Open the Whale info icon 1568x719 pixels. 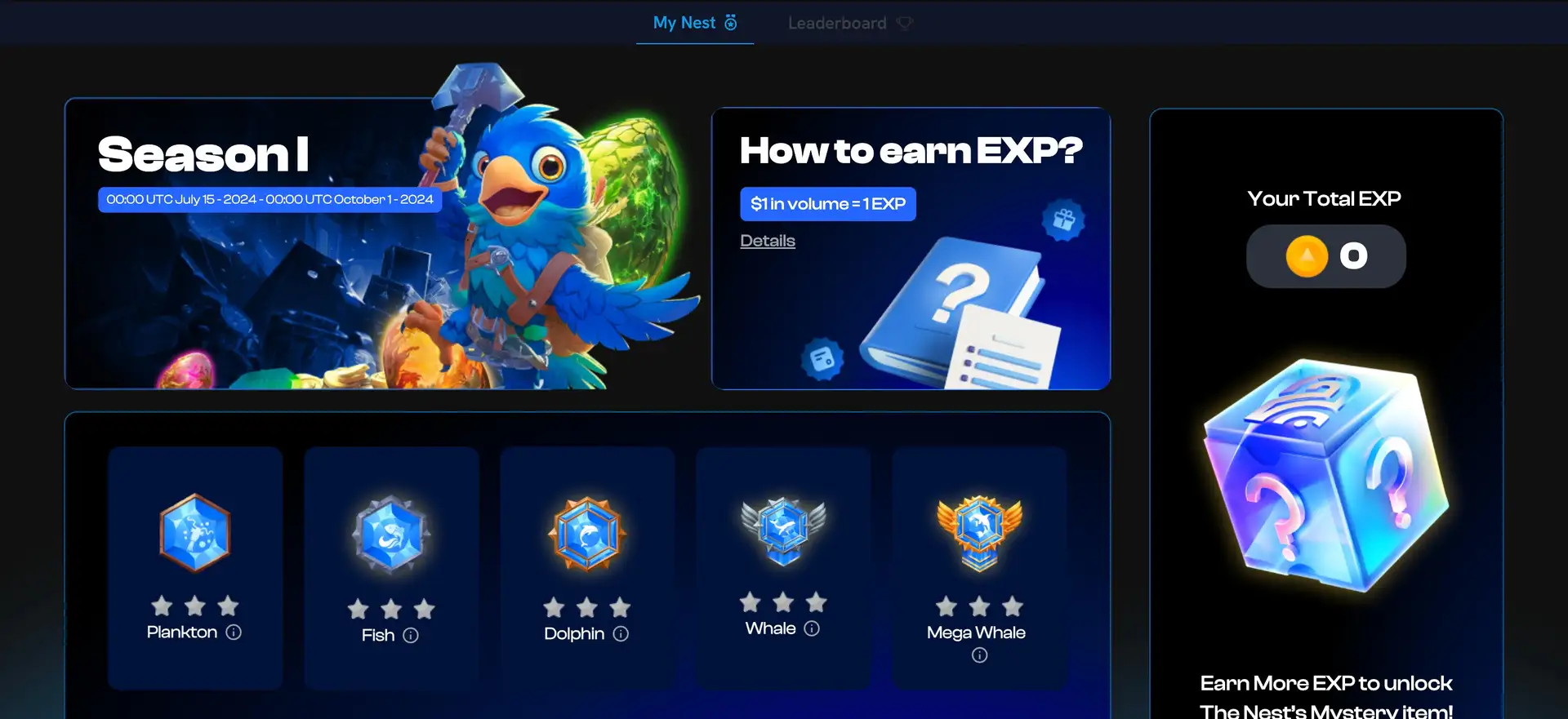812,628
